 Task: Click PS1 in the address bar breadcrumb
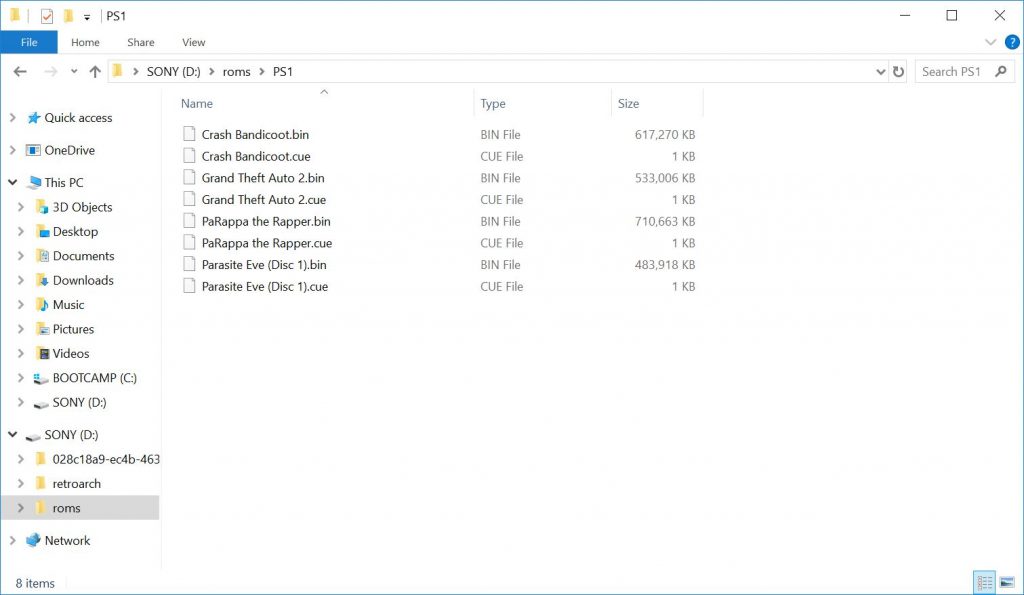point(283,72)
